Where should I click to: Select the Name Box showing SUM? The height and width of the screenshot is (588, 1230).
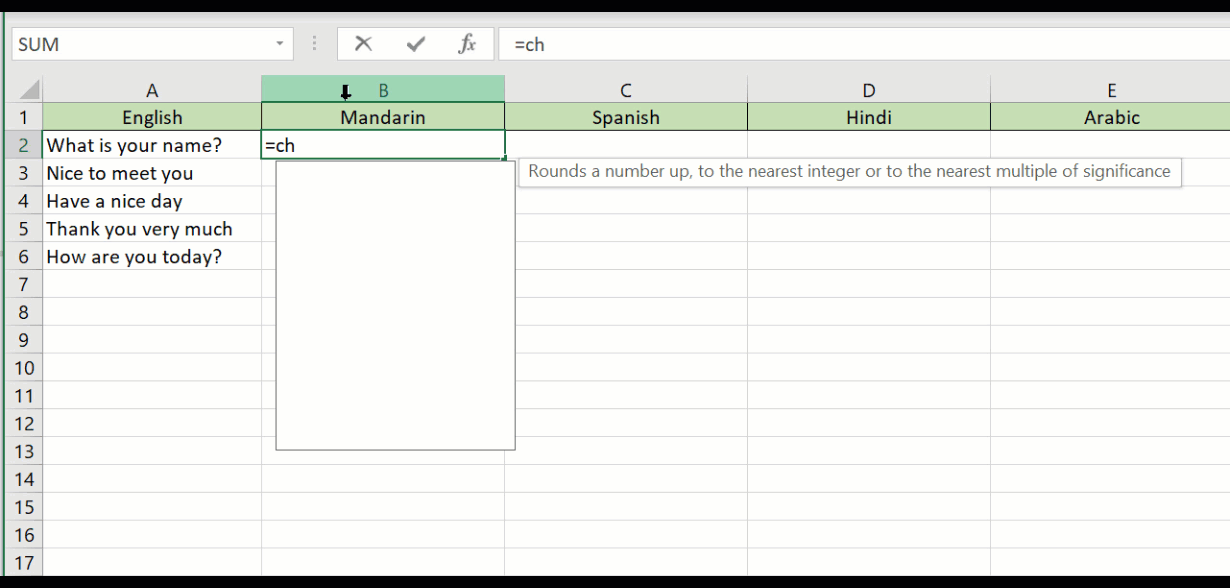140,44
